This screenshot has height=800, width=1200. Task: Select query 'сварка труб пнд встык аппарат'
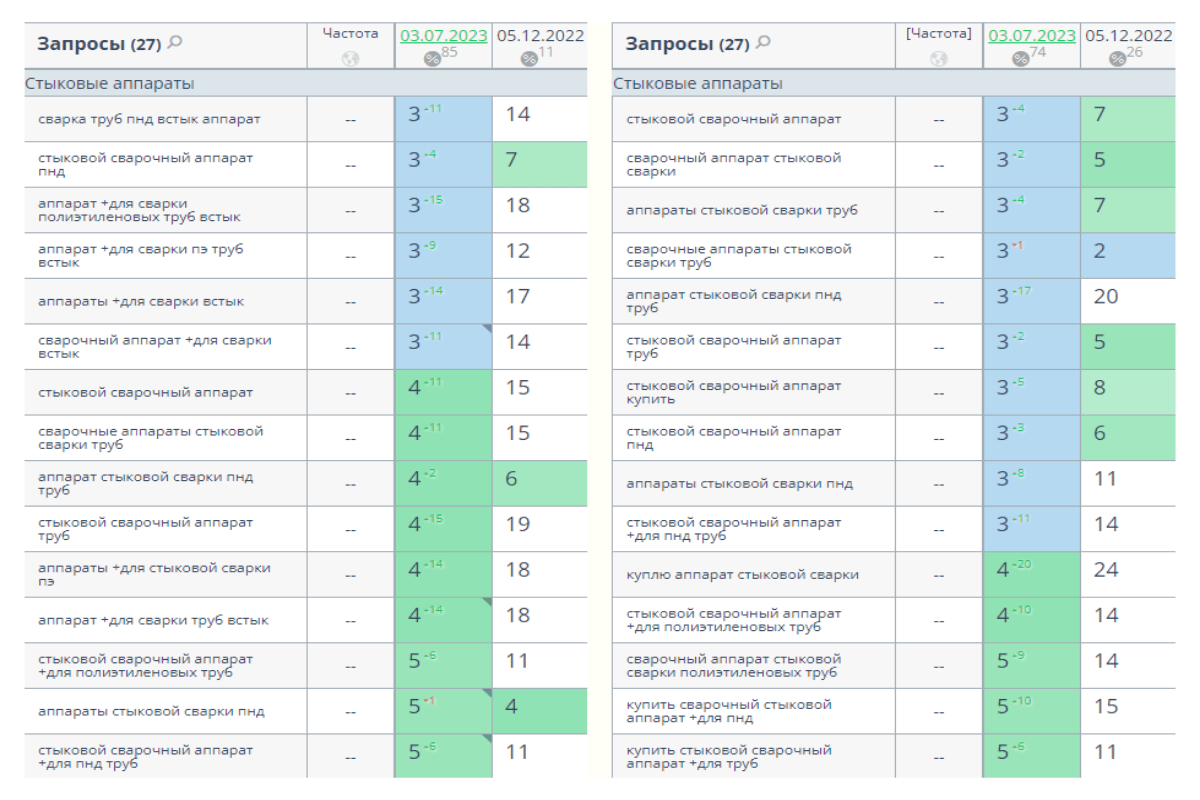pyautogui.click(x=149, y=119)
